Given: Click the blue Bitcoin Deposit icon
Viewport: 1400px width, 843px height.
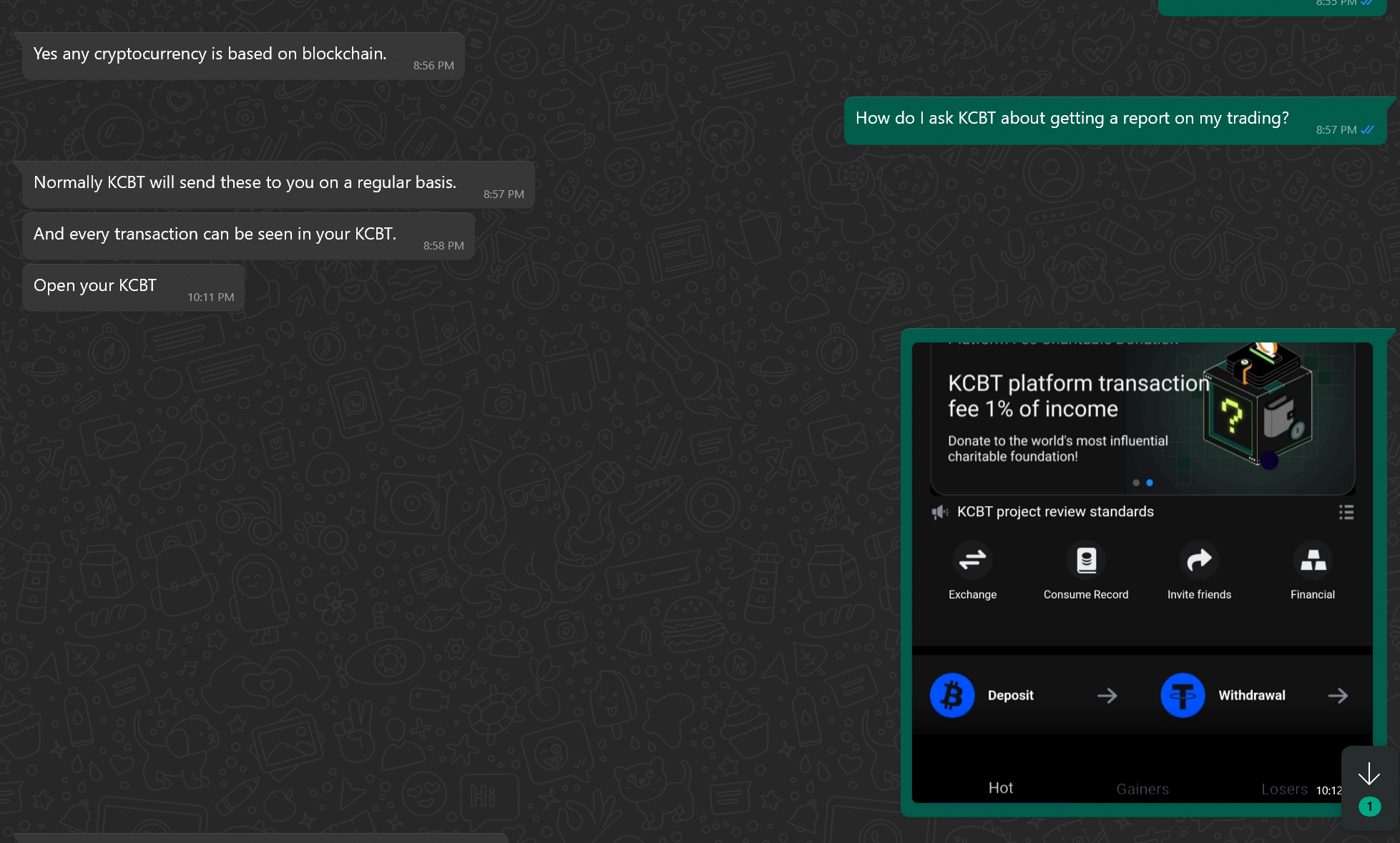Looking at the screenshot, I should point(952,695).
